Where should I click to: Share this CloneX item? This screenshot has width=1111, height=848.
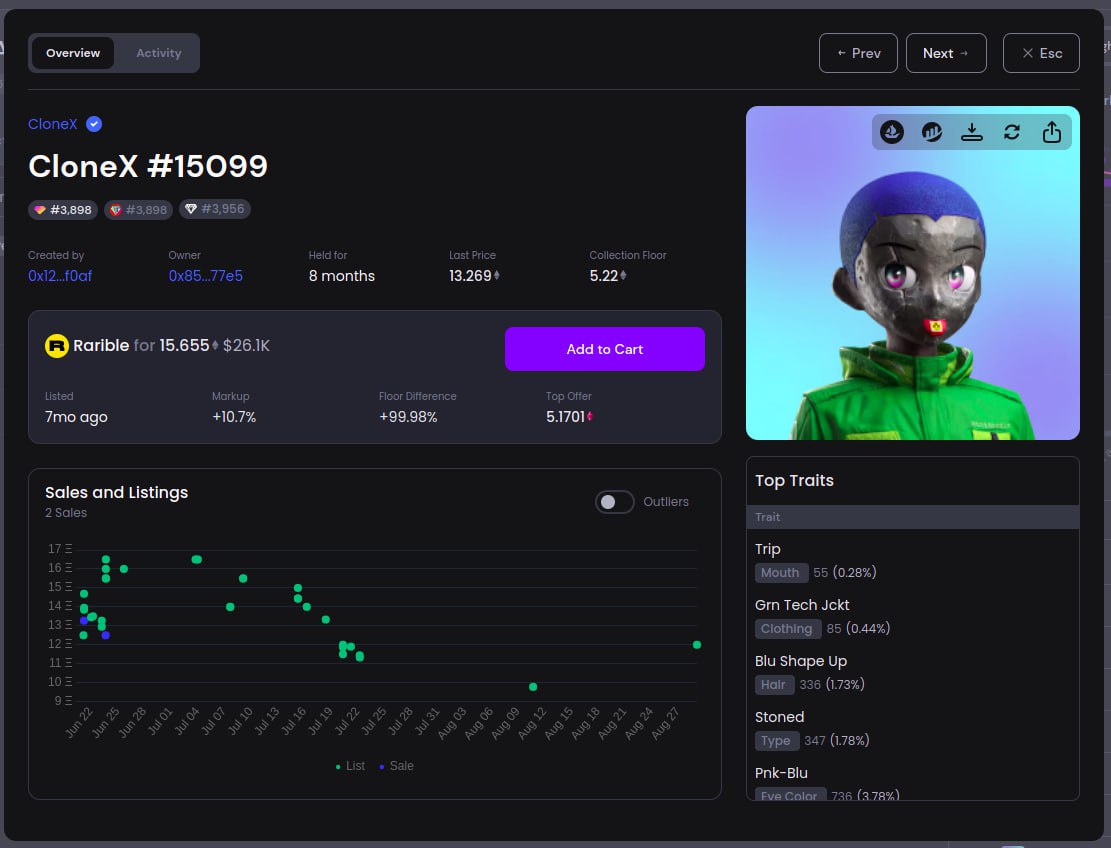point(1051,132)
